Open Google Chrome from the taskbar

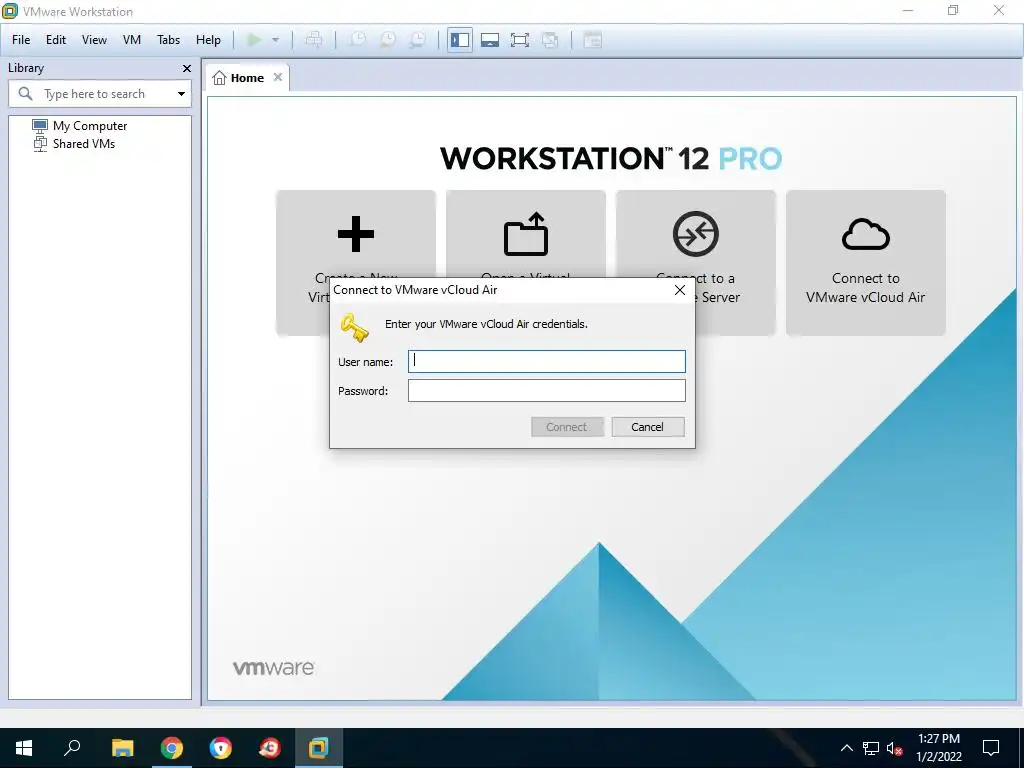(172, 748)
